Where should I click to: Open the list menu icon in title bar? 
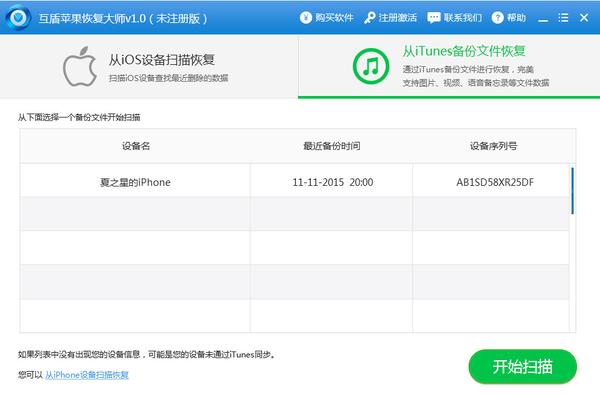563,18
